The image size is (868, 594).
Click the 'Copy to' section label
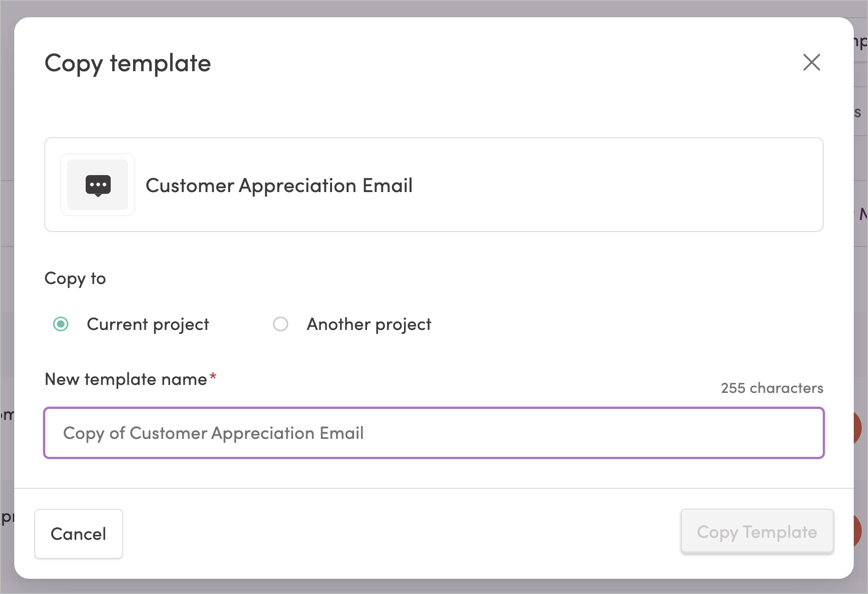pos(75,278)
